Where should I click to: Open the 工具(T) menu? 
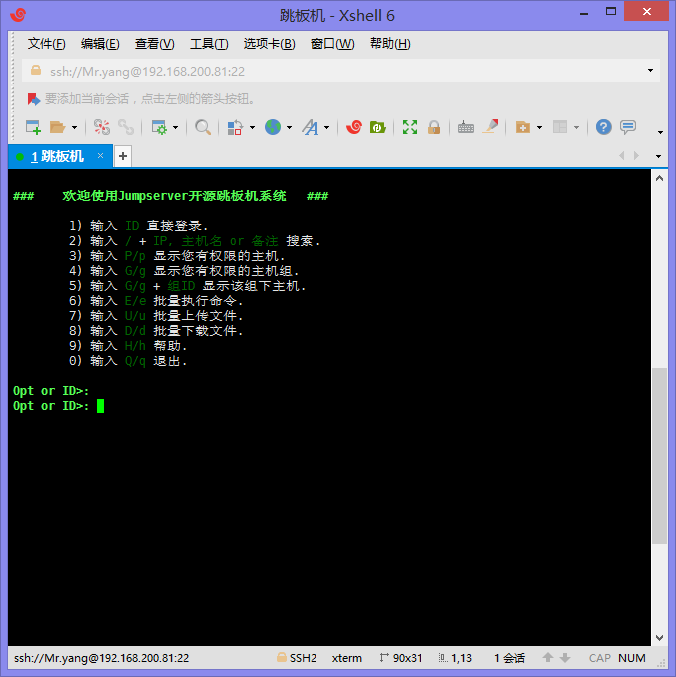click(x=209, y=44)
